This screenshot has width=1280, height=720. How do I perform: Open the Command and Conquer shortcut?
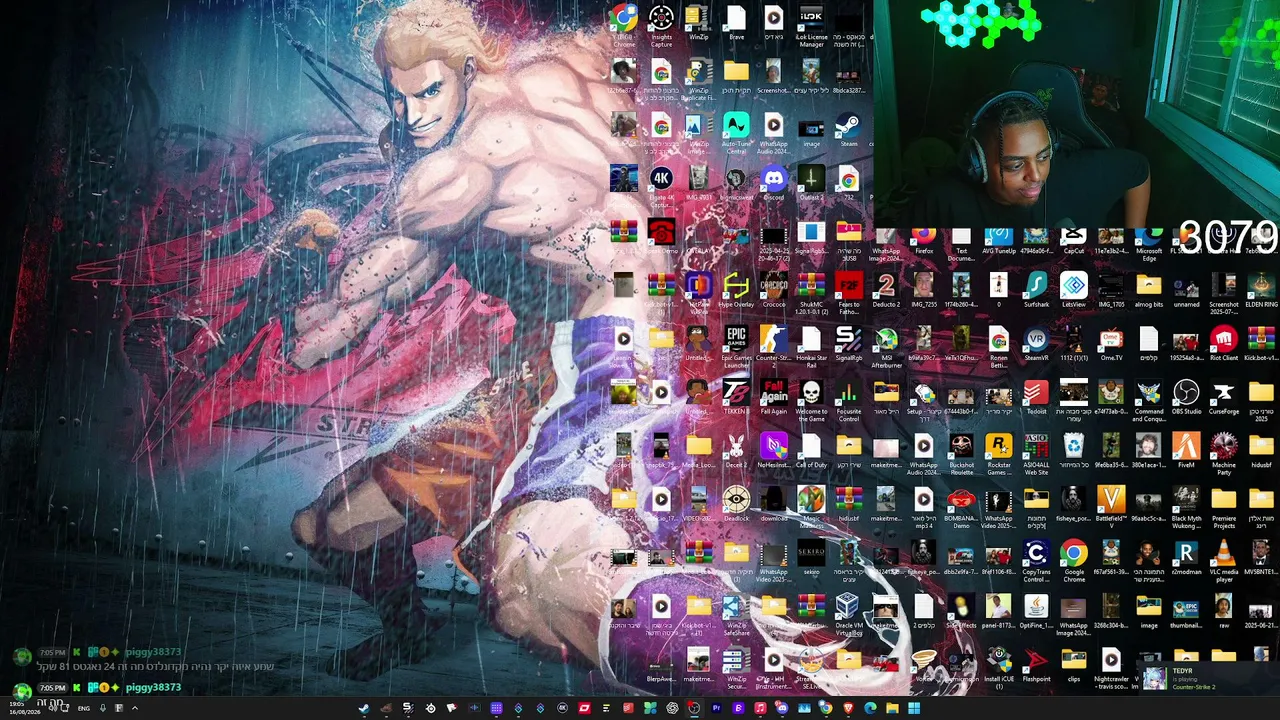click(x=1149, y=403)
